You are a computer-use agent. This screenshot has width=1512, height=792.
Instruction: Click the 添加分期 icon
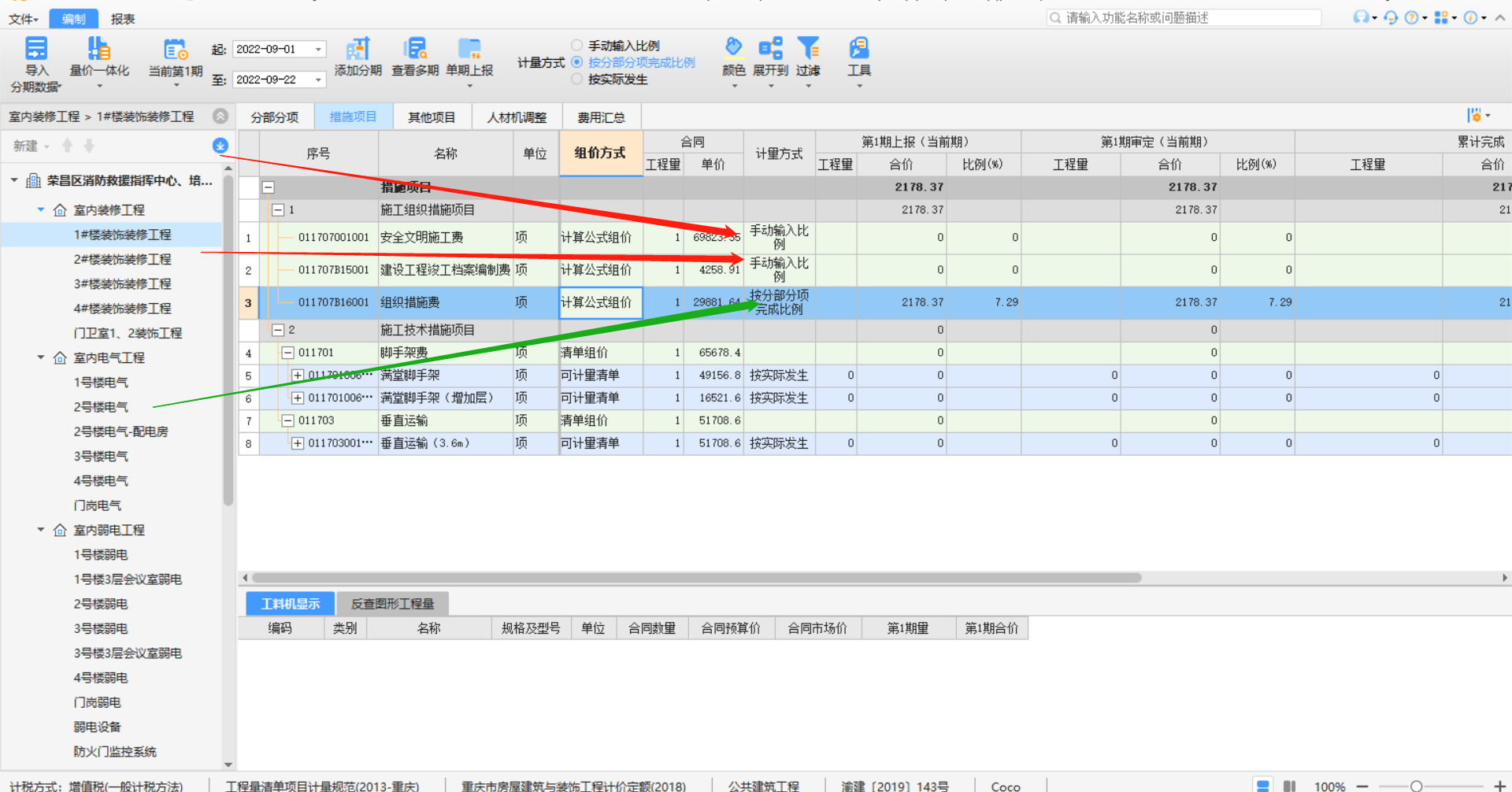358,49
